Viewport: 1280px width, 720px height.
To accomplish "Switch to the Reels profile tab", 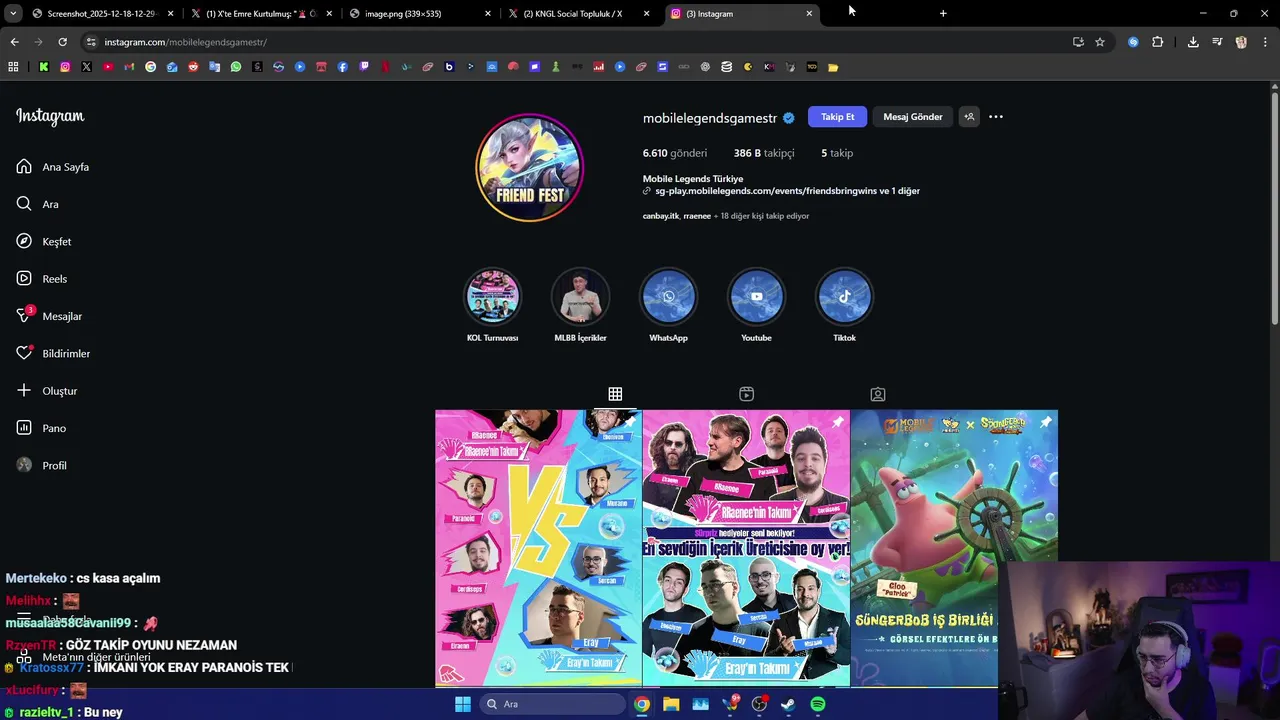I will 746,394.
